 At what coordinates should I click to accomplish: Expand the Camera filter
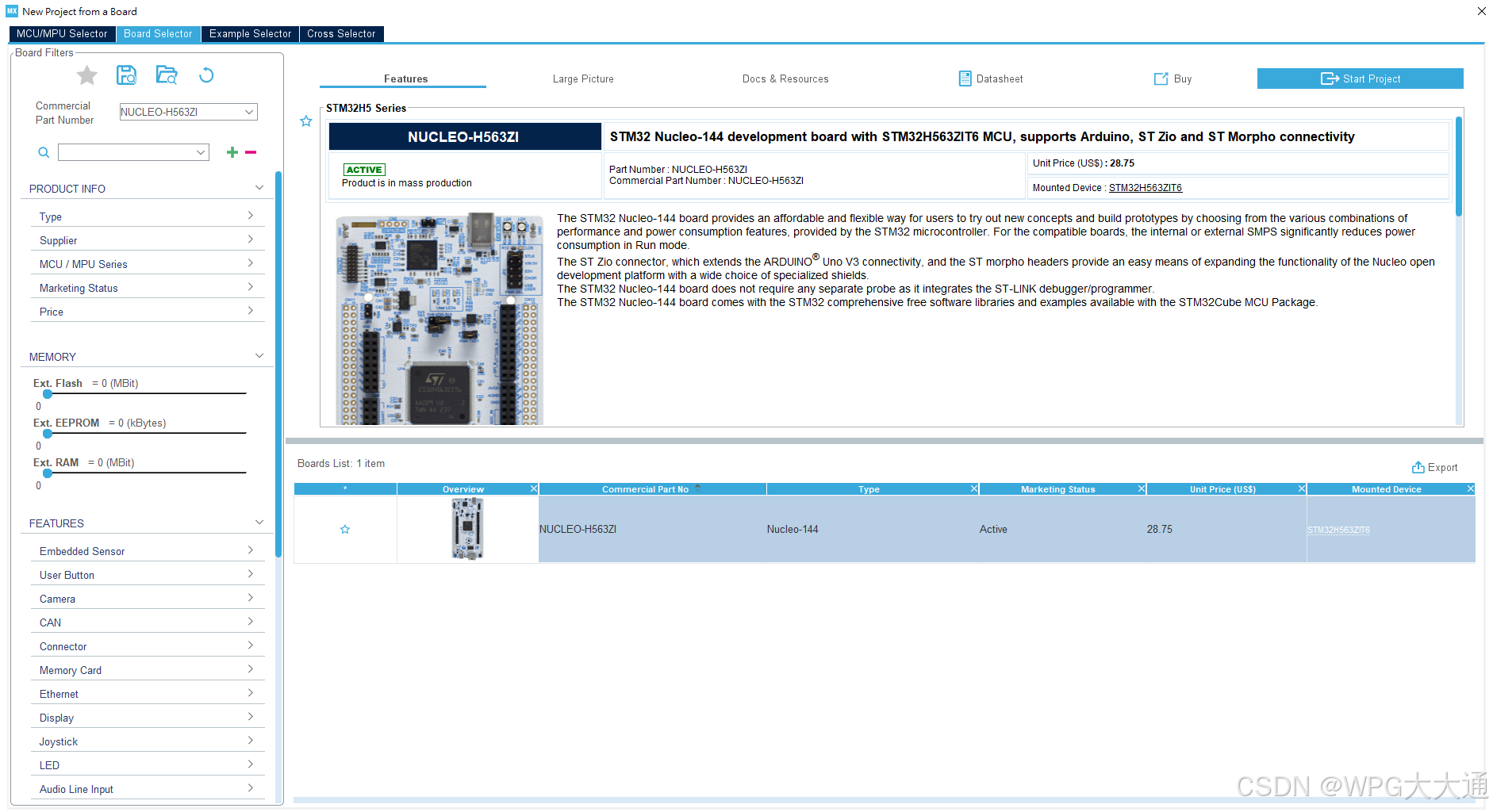(251, 598)
